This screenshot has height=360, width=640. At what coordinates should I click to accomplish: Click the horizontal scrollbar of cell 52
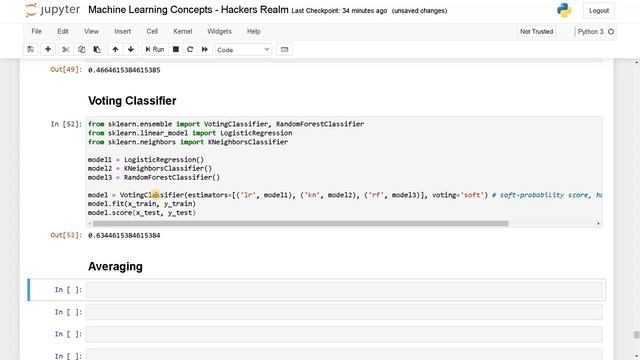tap(300, 223)
